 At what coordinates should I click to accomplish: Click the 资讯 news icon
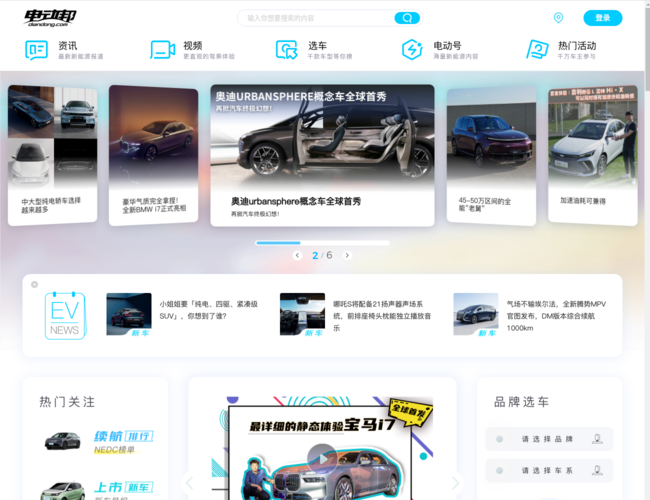(36, 50)
